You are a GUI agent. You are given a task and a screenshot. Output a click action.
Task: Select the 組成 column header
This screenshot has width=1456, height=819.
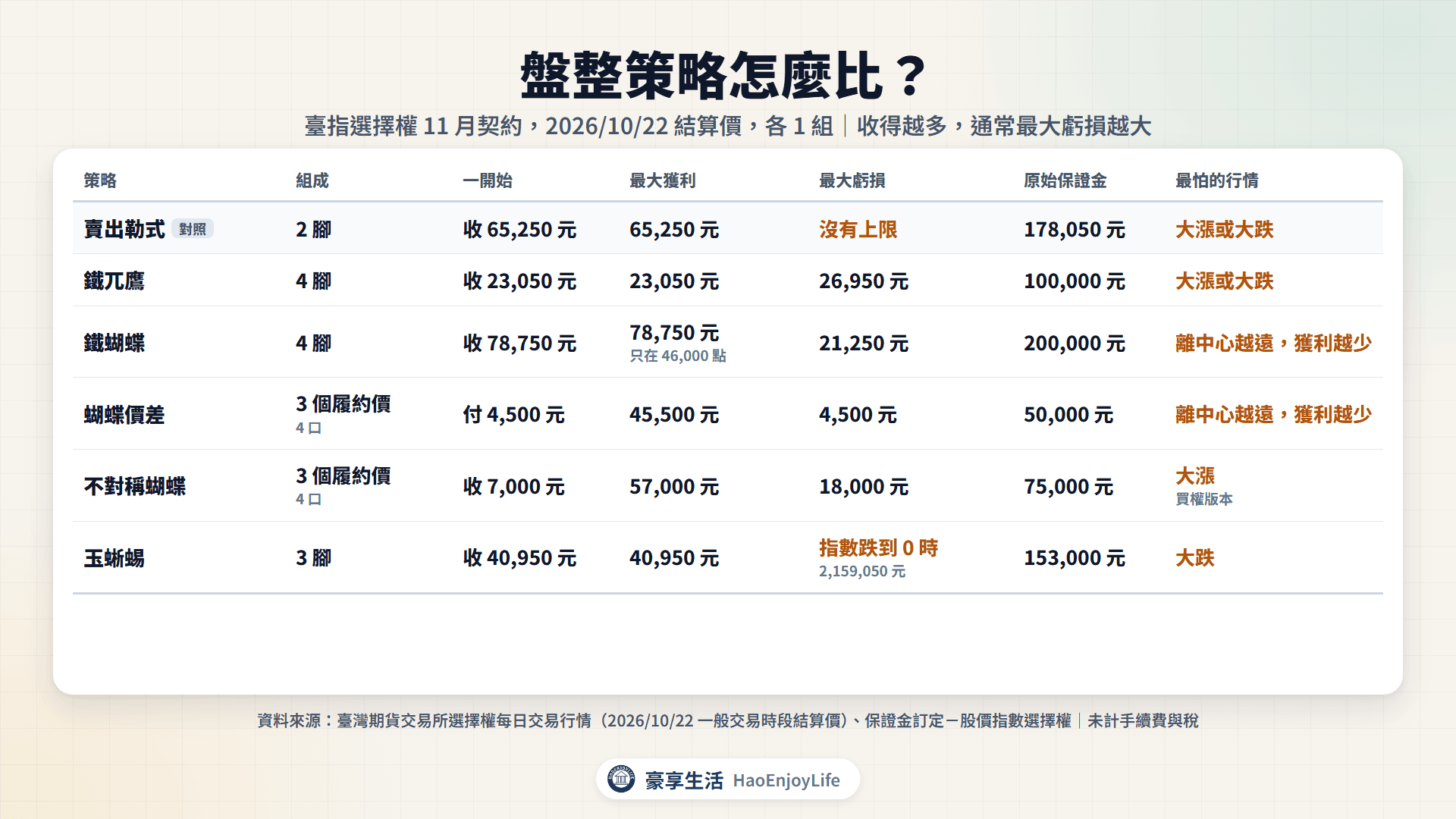tap(312, 180)
